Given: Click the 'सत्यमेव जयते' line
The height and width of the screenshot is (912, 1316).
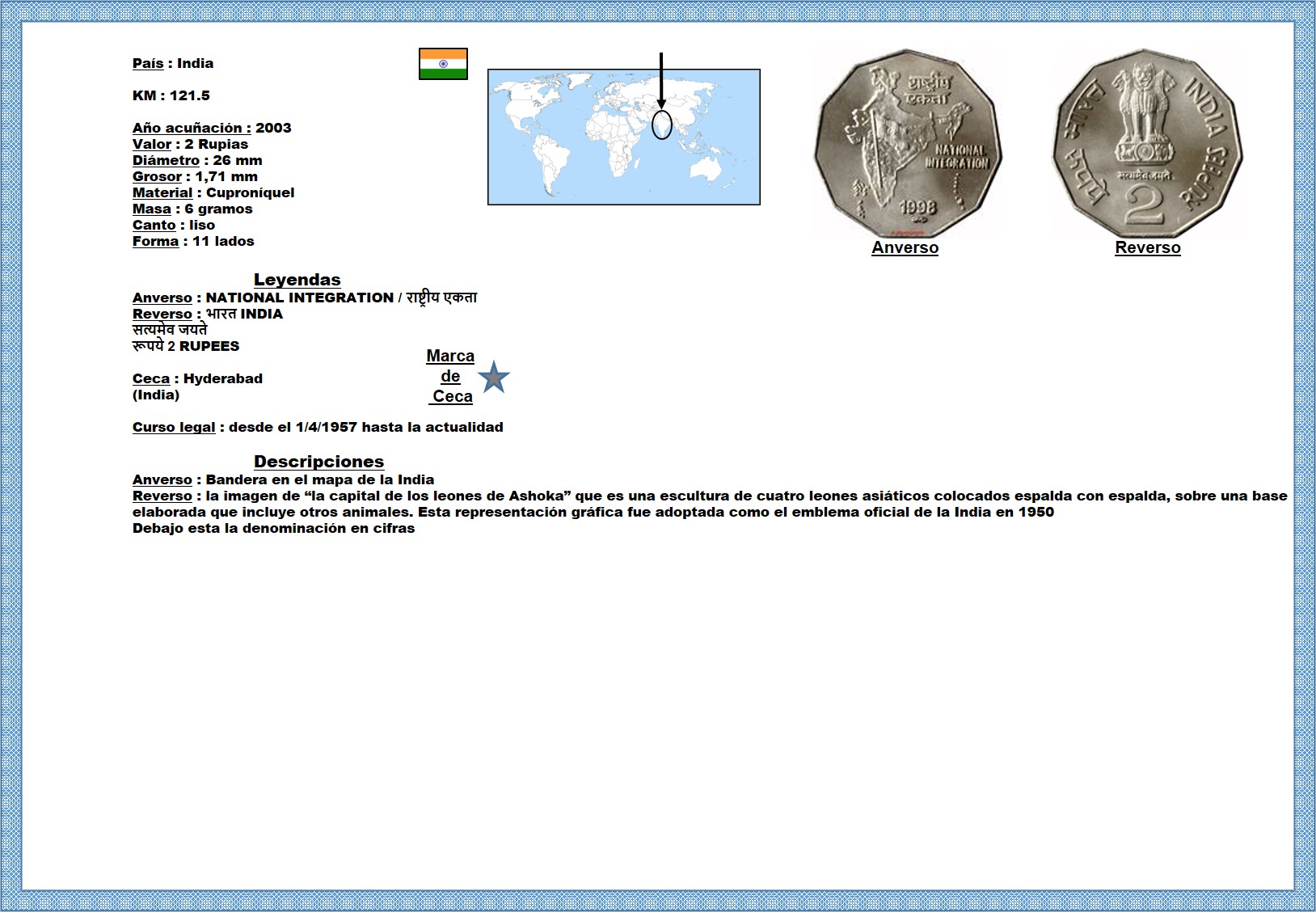Looking at the screenshot, I should (x=170, y=330).
